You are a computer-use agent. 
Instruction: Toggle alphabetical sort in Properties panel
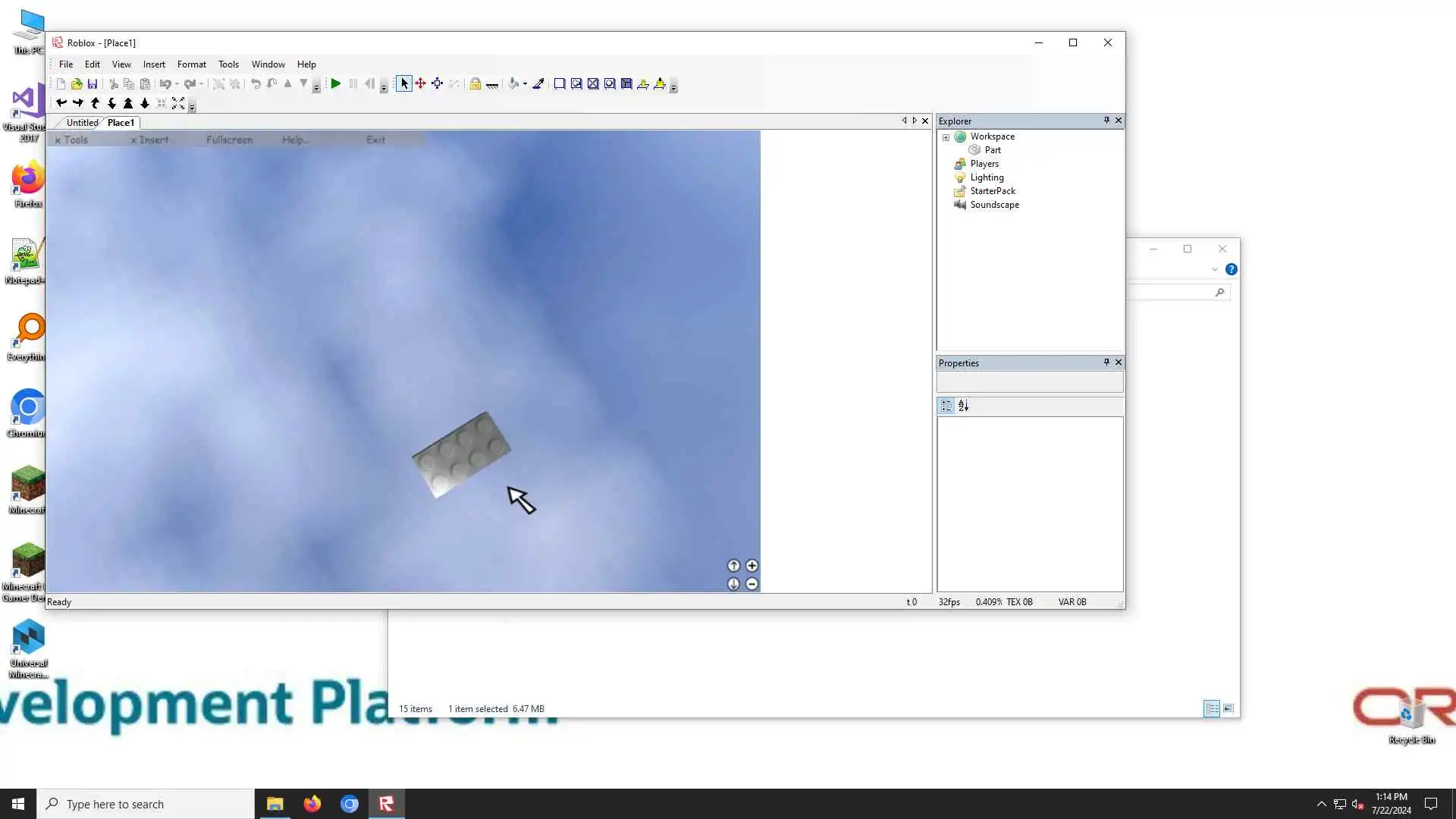tap(963, 406)
